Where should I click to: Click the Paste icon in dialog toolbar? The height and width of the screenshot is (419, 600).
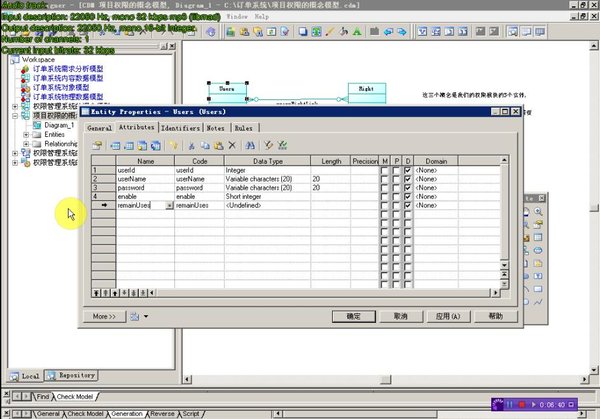pos(218,145)
